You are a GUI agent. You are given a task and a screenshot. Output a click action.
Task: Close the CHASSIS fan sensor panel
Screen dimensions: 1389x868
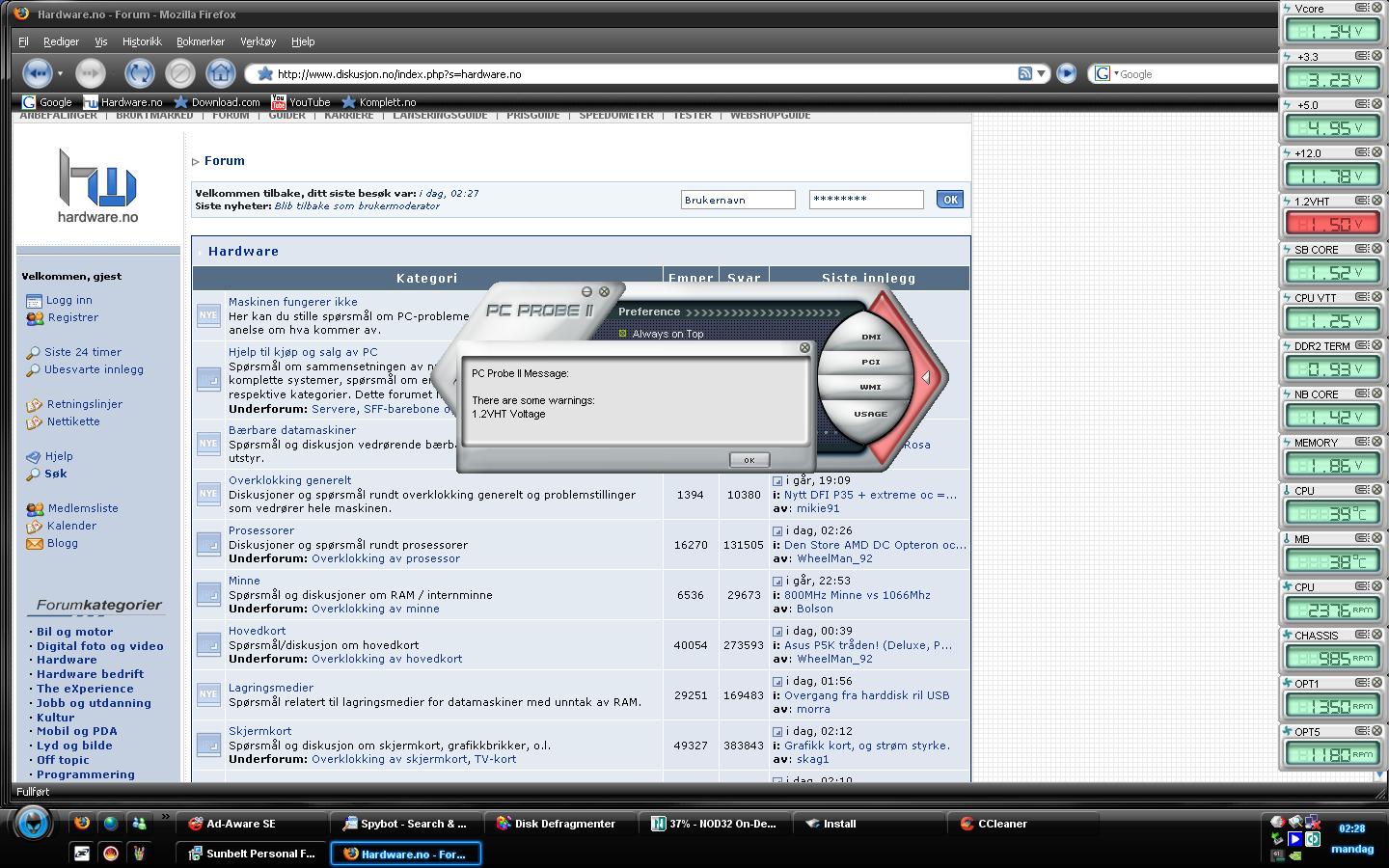(x=1377, y=635)
